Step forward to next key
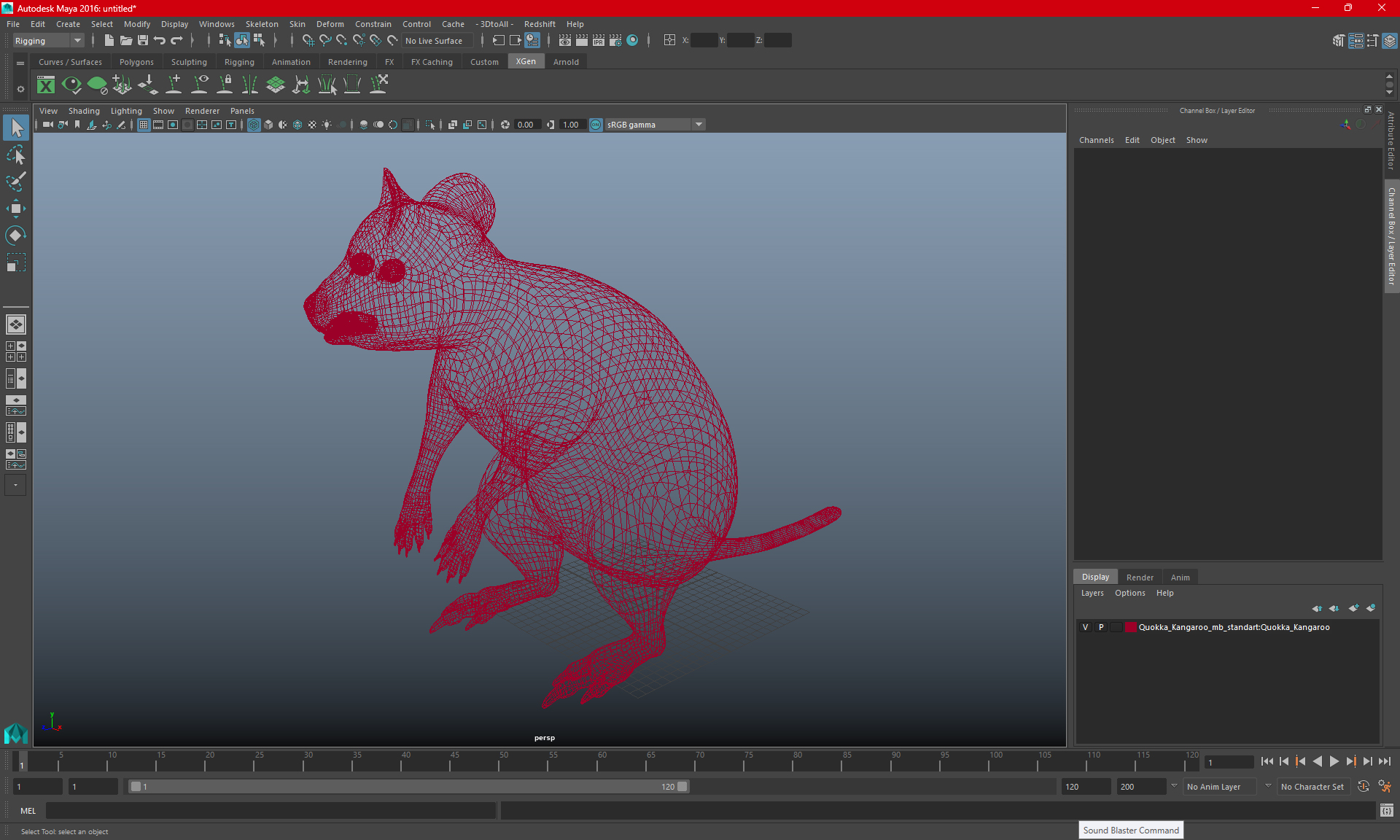Image resolution: width=1400 pixels, height=840 pixels. point(1351,761)
